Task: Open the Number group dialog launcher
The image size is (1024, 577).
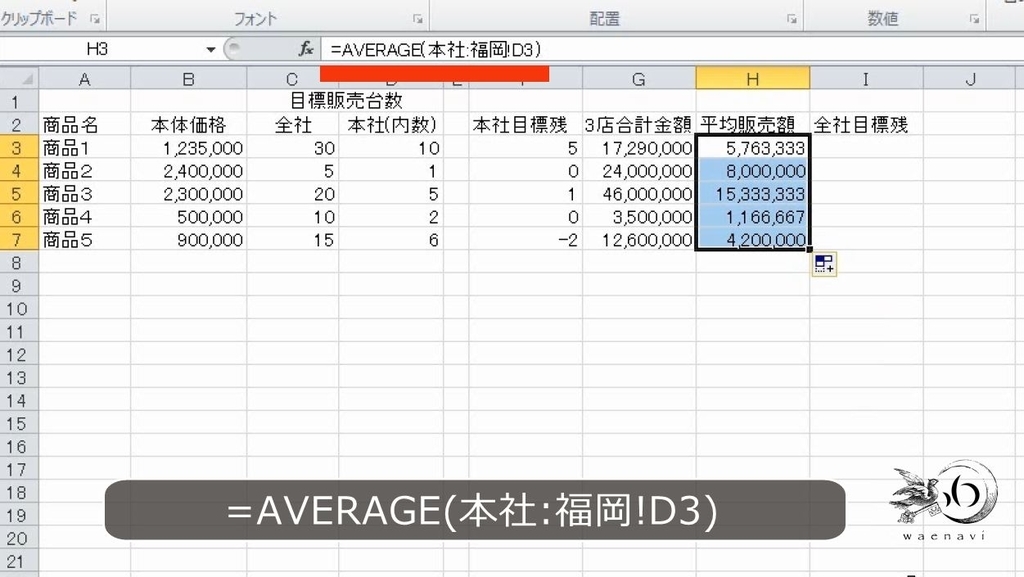Action: (x=974, y=20)
